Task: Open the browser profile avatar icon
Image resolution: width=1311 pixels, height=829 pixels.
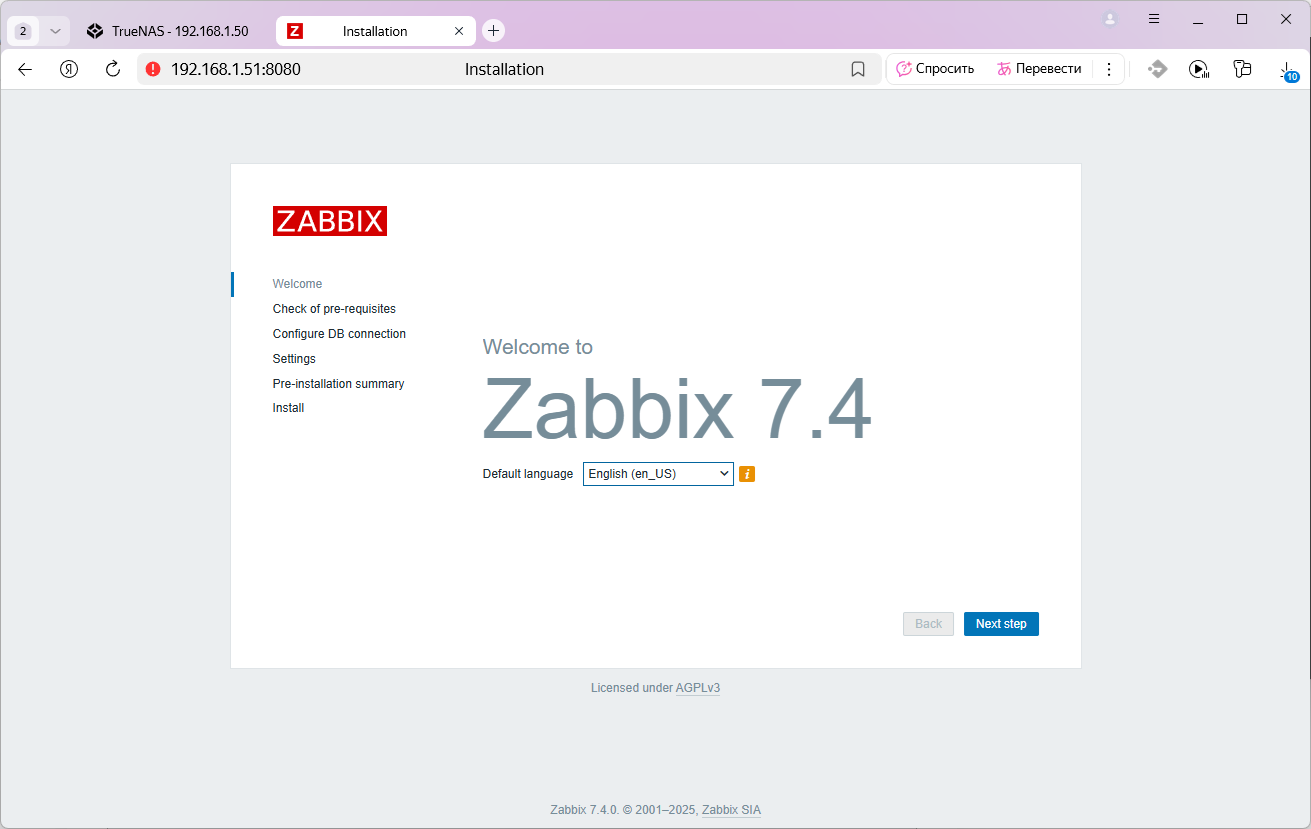Action: 1109,19
